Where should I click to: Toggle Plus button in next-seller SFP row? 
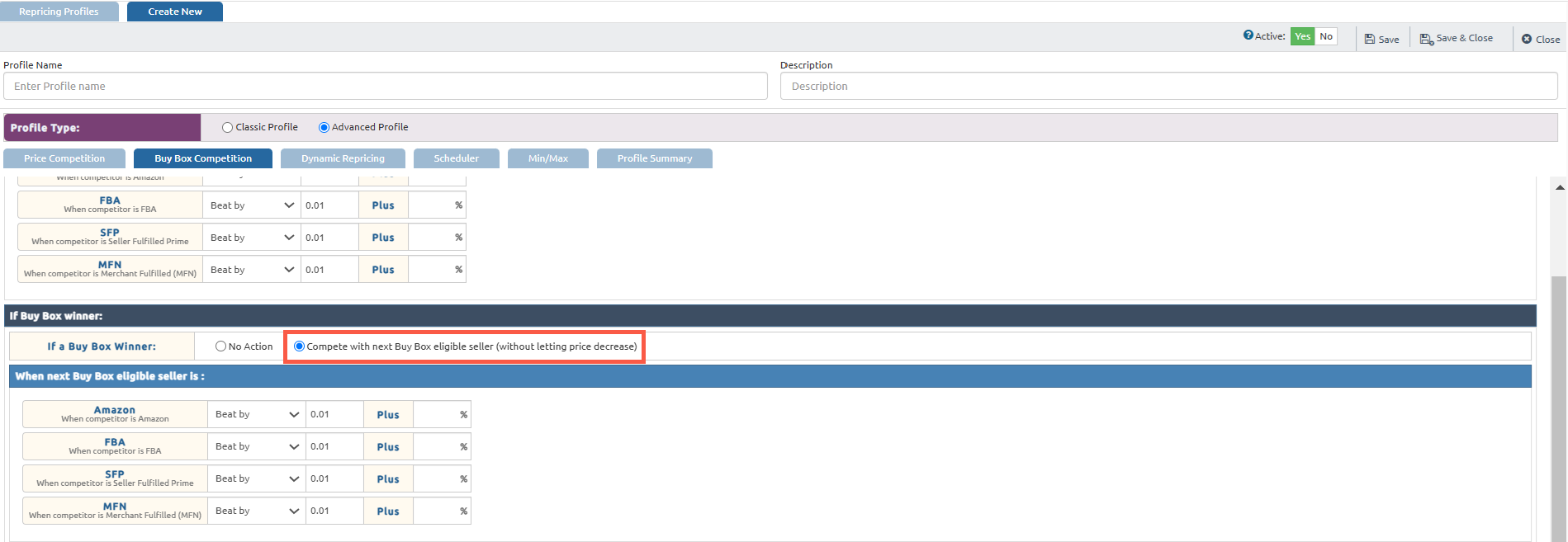pos(388,478)
